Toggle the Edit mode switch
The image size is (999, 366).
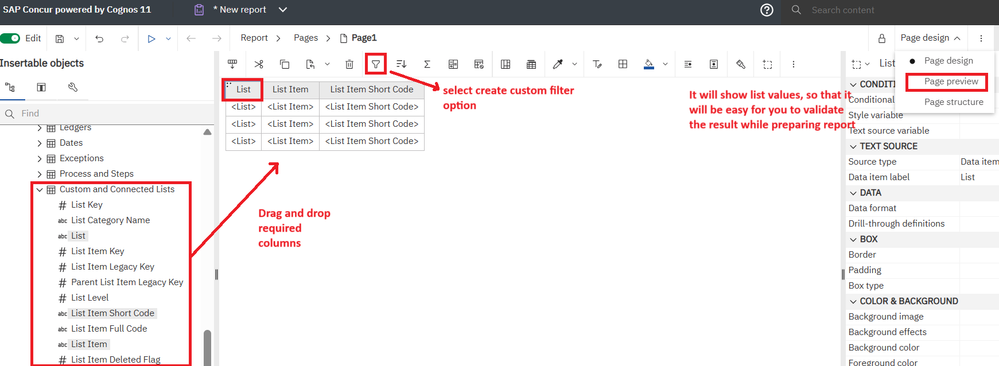coord(10,38)
